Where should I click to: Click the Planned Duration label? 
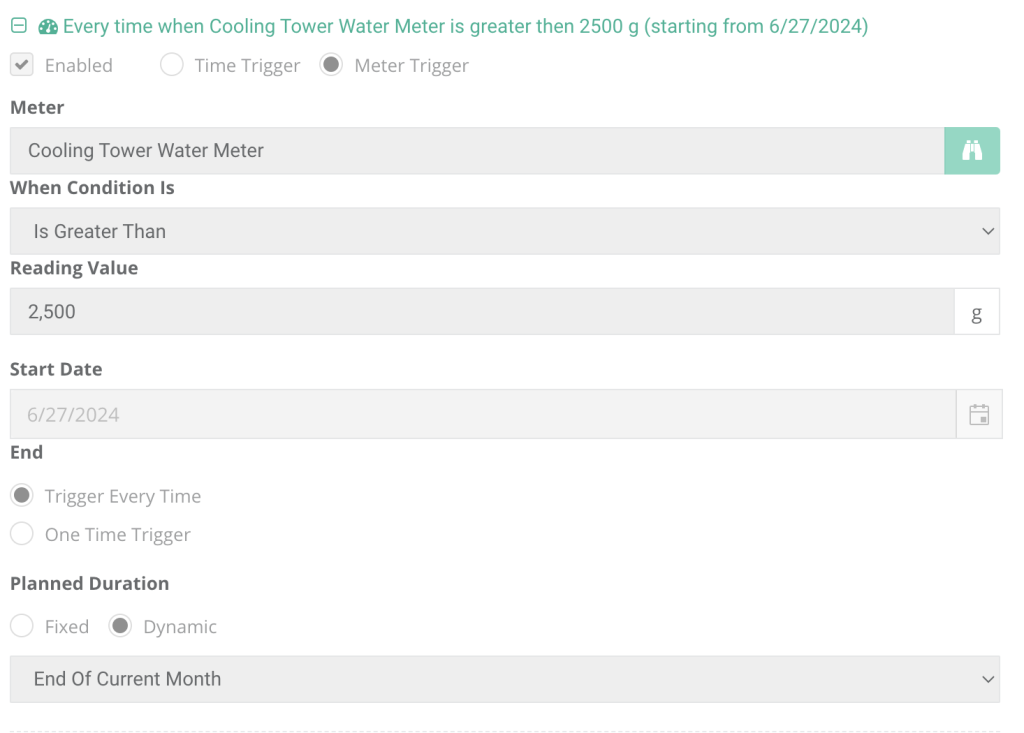click(x=89, y=583)
